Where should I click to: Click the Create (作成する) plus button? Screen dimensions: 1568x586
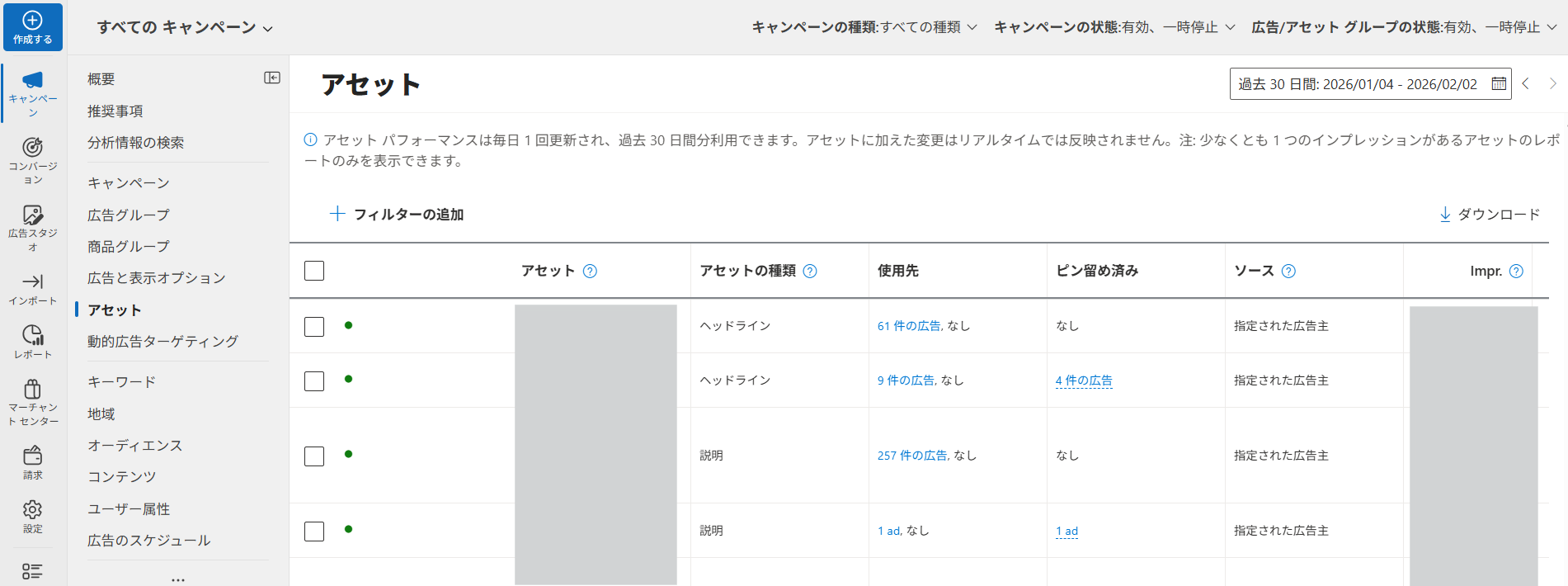(x=32, y=27)
